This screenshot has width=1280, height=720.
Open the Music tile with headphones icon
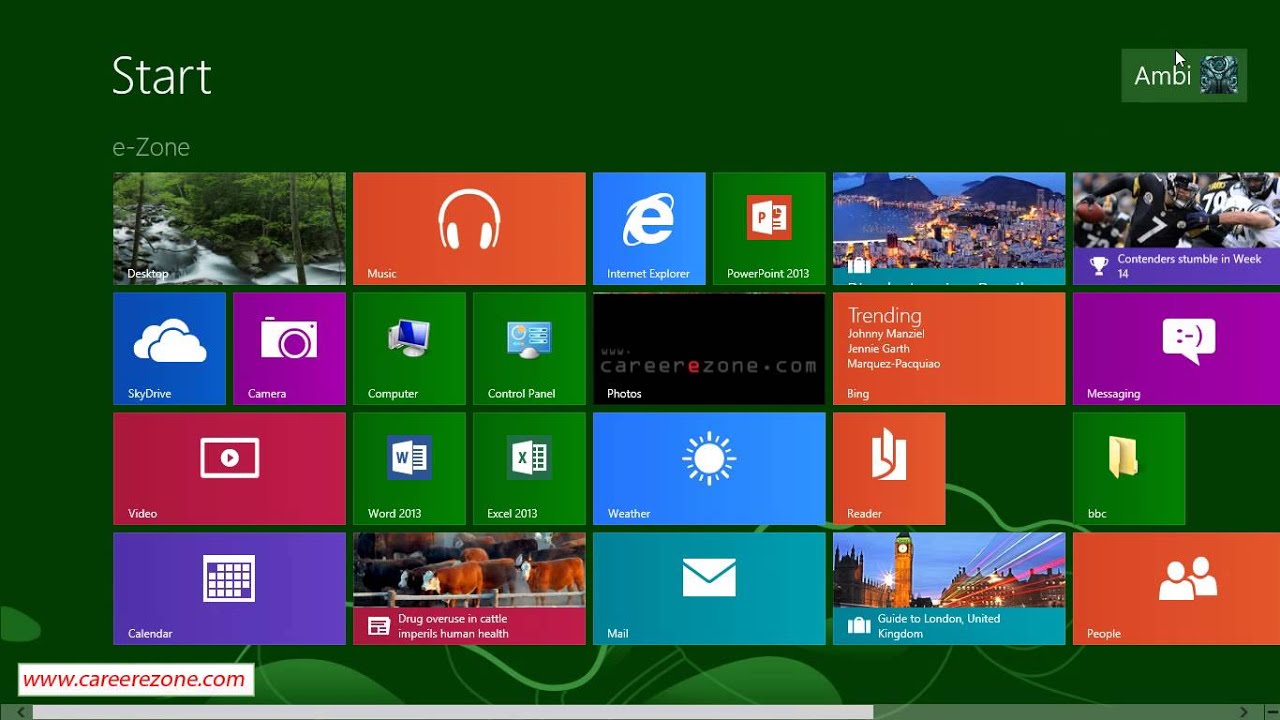point(469,229)
